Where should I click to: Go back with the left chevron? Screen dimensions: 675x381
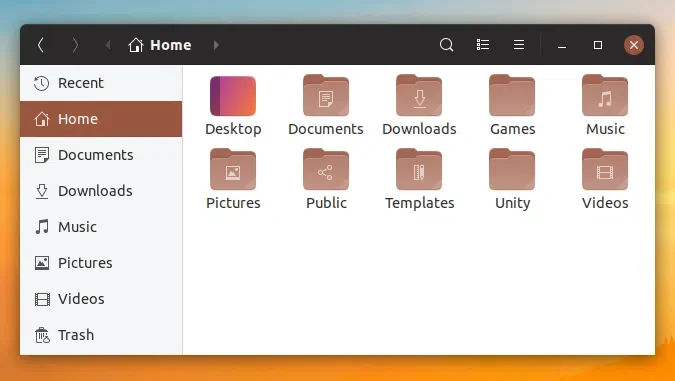(41, 45)
